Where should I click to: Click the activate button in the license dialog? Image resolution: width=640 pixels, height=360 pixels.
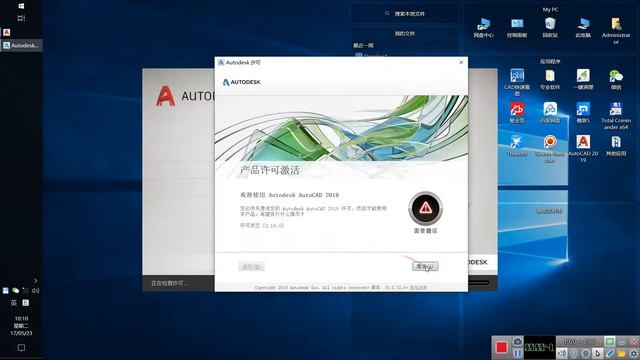[425, 267]
